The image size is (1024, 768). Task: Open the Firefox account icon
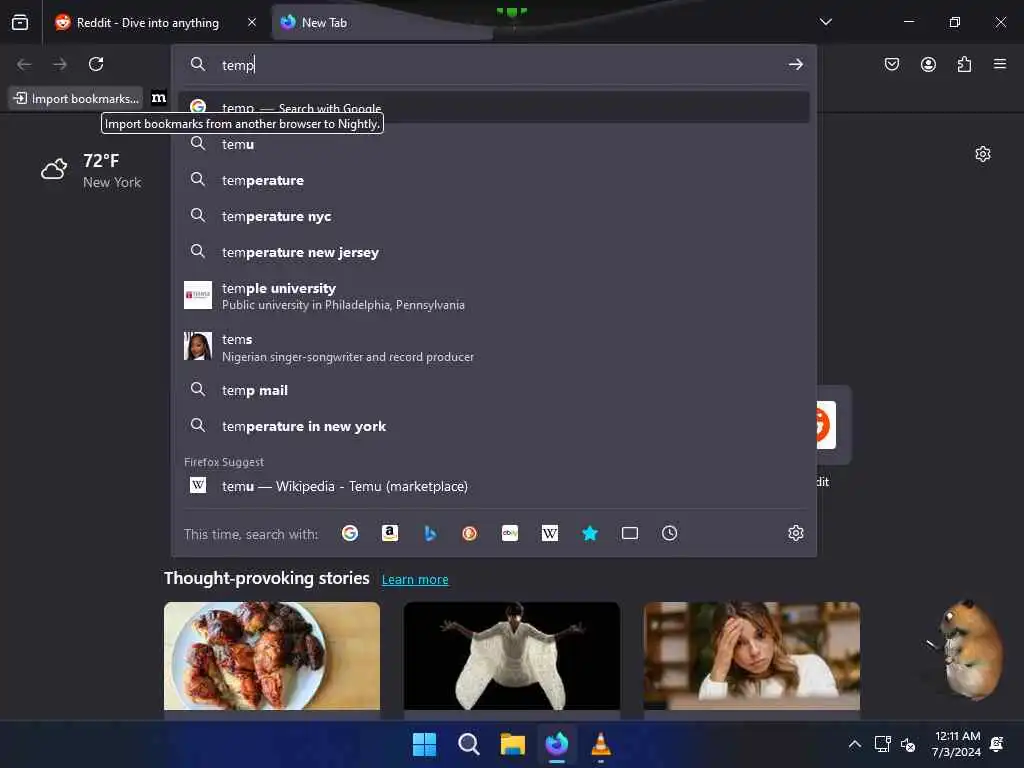928,64
